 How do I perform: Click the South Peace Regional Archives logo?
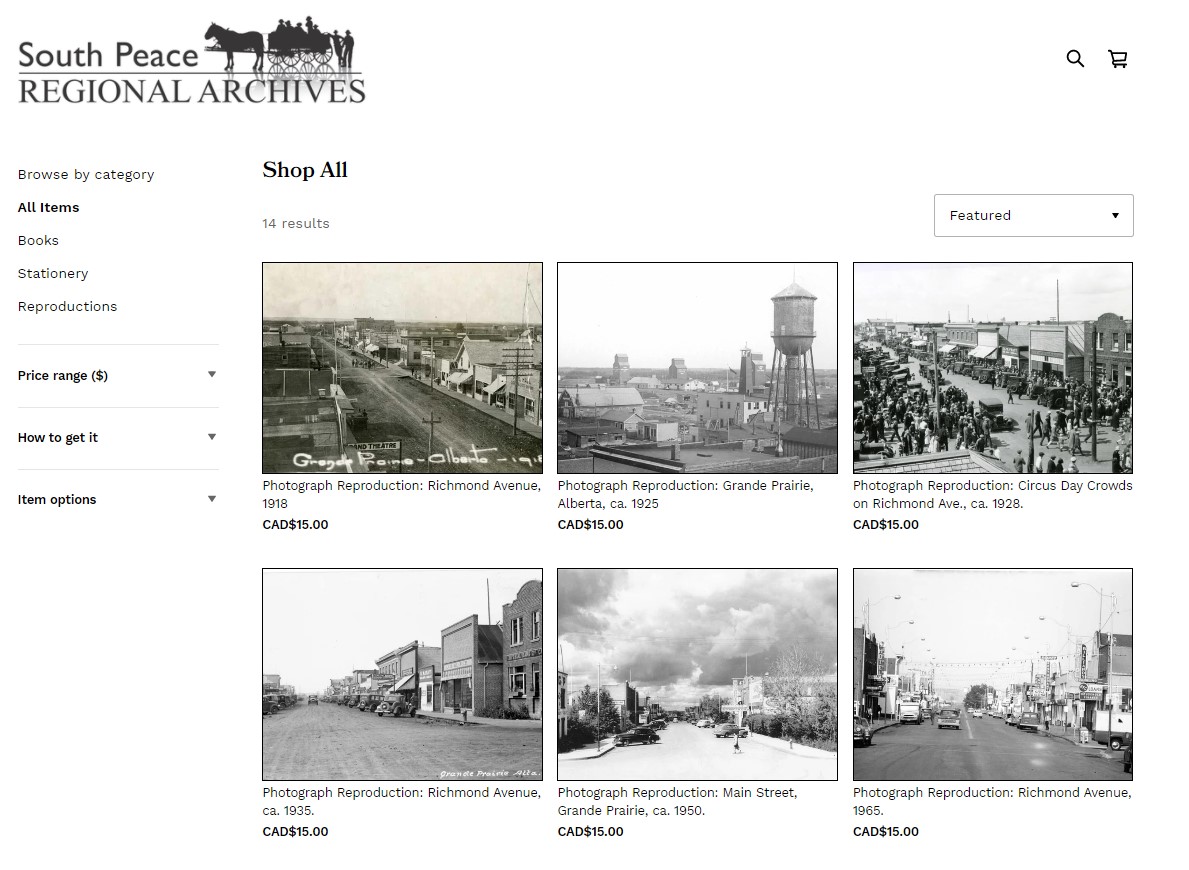[192, 62]
